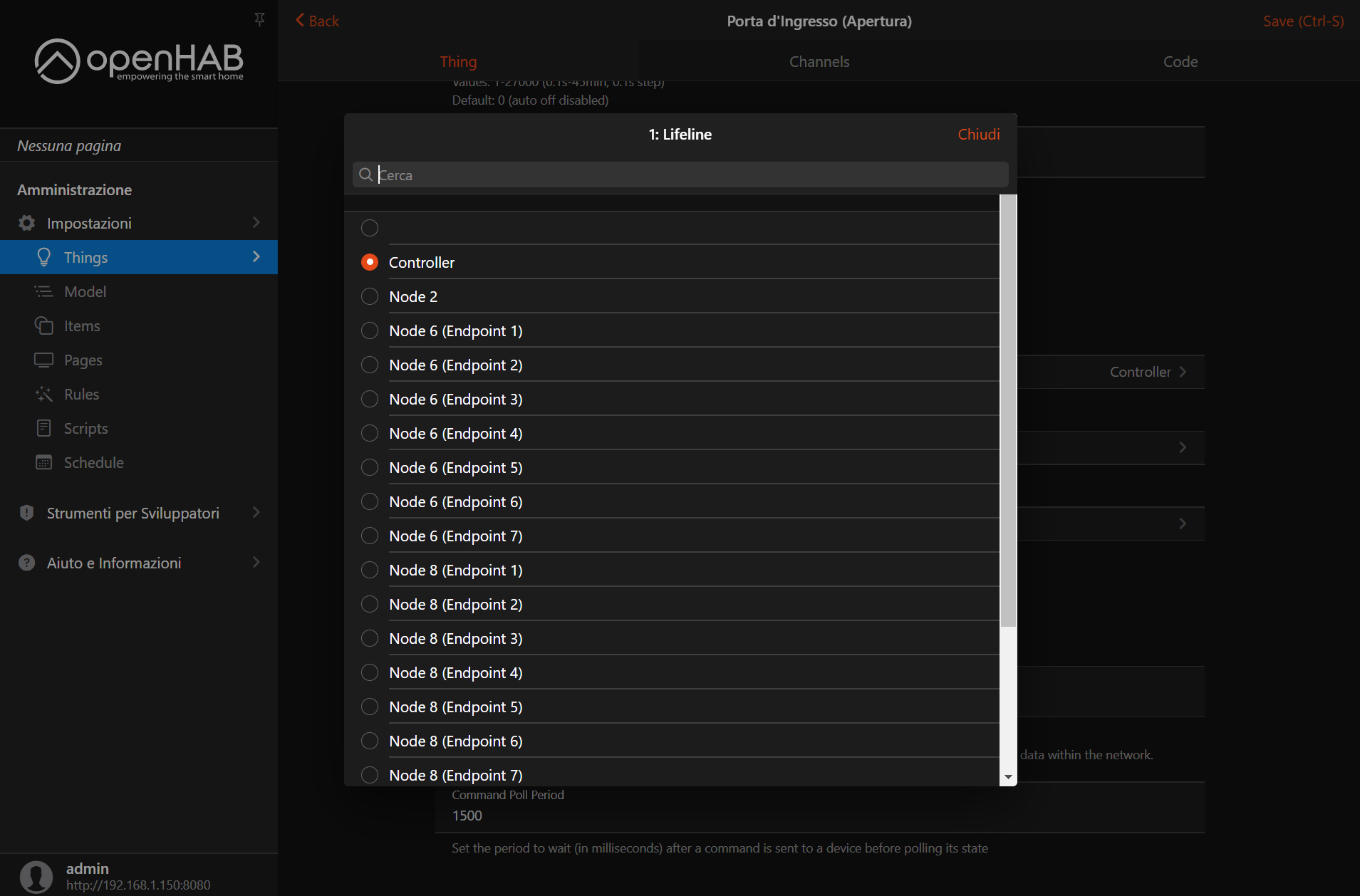Open the Impostazioni settings gear icon
Viewport: 1360px width, 896px height.
26,223
